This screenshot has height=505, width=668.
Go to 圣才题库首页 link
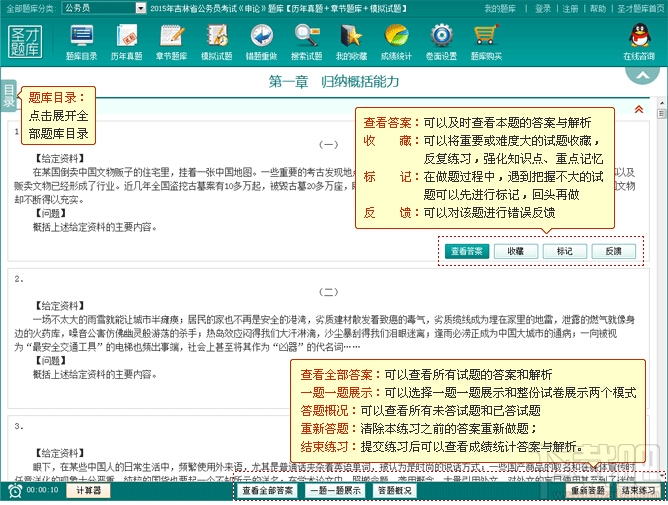click(641, 9)
